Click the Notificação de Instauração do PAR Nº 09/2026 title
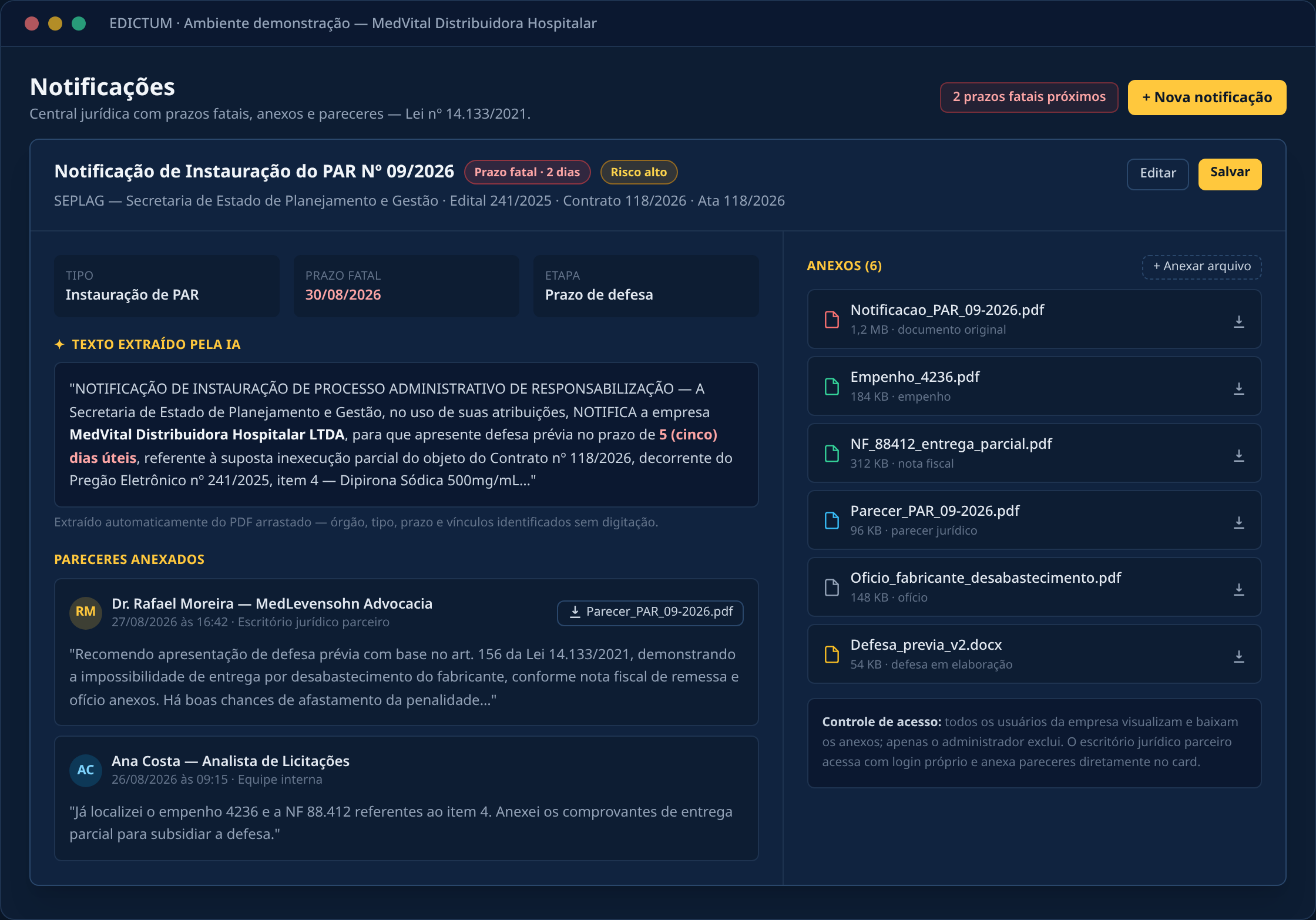The image size is (1316, 920). point(254,172)
